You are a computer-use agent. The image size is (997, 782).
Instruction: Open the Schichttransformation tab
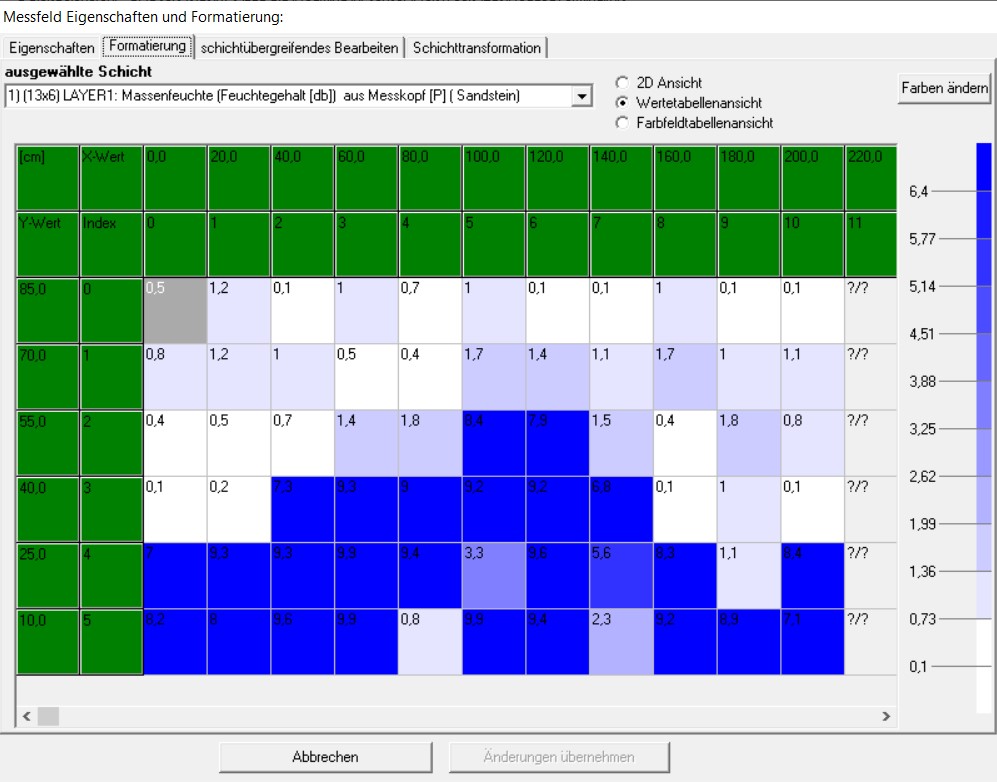[477, 48]
